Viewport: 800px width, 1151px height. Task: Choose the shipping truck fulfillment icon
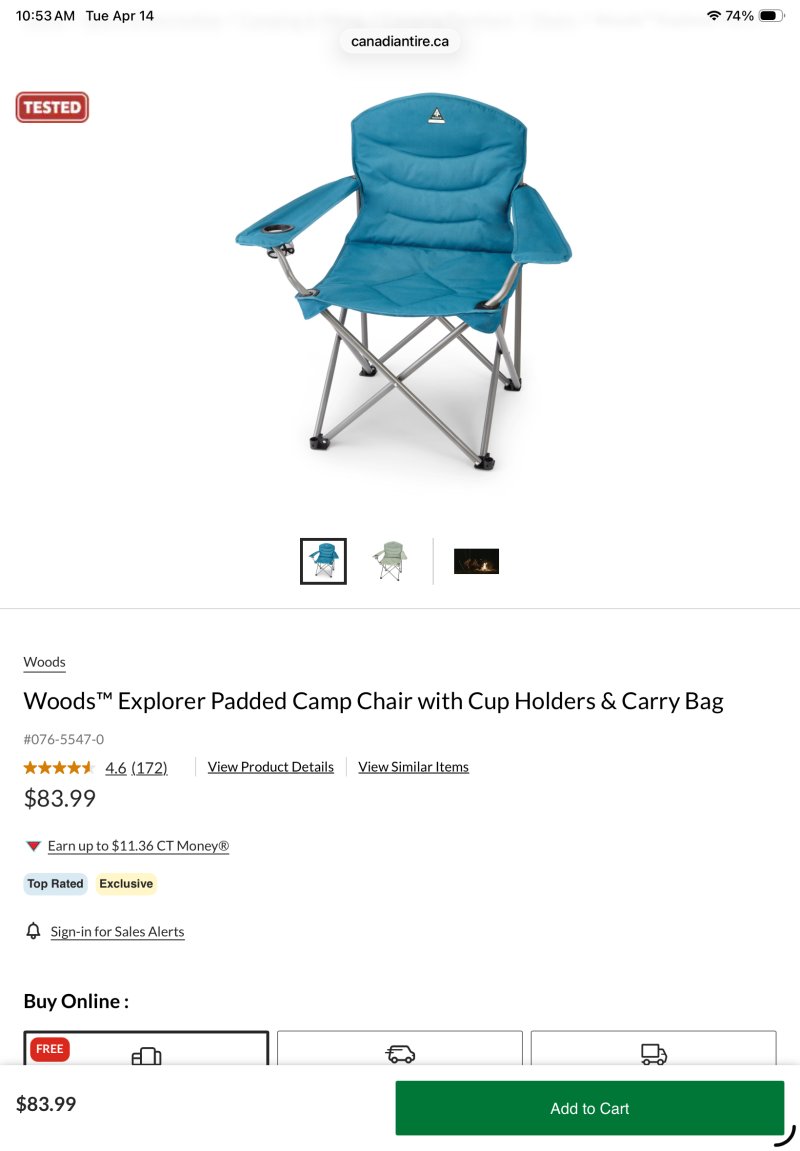point(653,1054)
